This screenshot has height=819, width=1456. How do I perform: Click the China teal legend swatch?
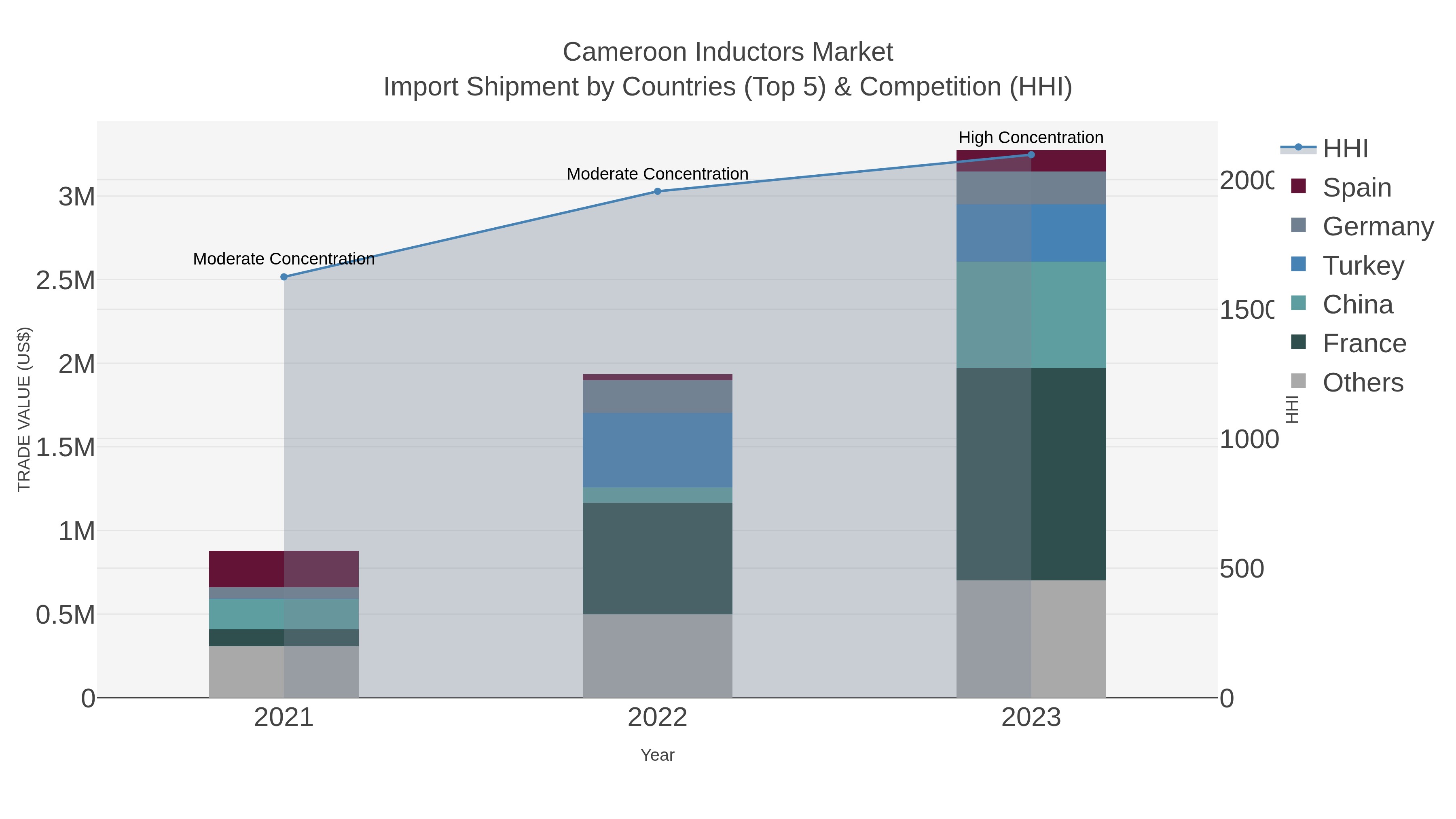click(x=1298, y=303)
